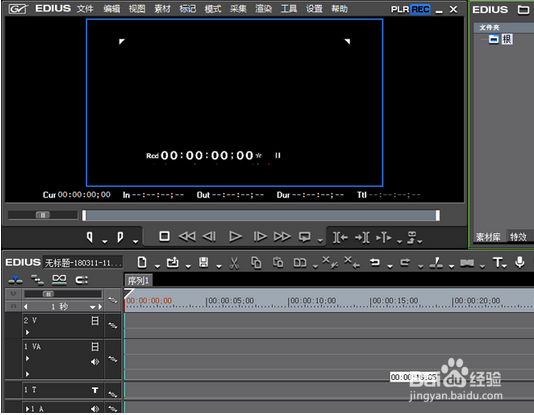The height and width of the screenshot is (415, 534).
Task: Click the Export icon in the player
Action: [412, 237]
